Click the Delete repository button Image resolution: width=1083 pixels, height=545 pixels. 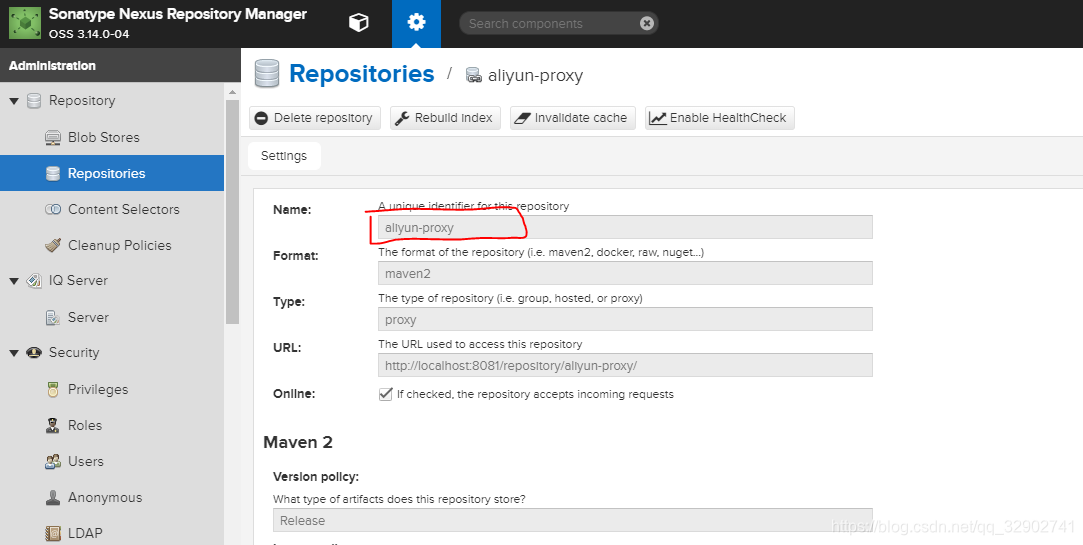(314, 118)
